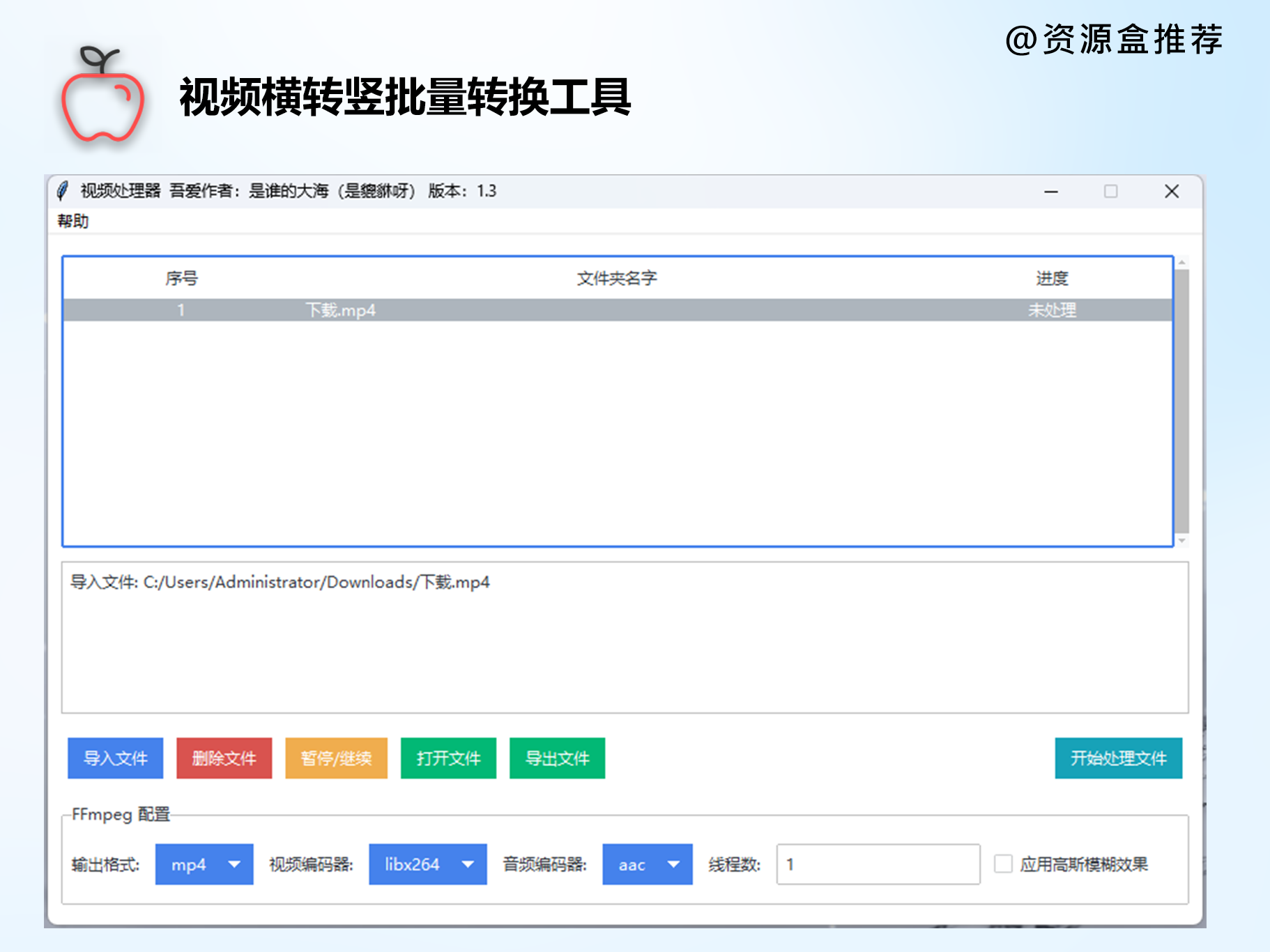Enable 应用高斯模糊效果 checkbox
The height and width of the screenshot is (952, 1270).
tap(1003, 864)
